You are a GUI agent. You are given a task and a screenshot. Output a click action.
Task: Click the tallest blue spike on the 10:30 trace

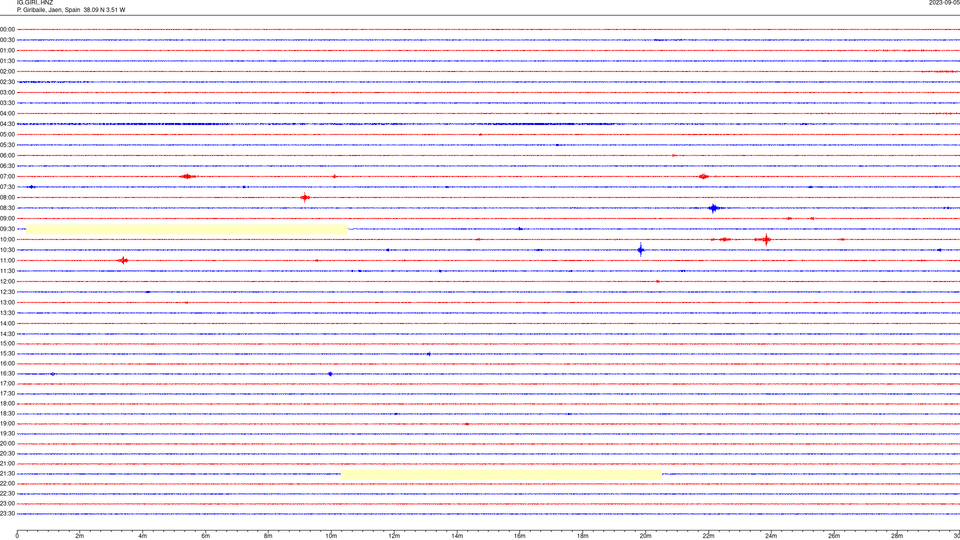641,249
